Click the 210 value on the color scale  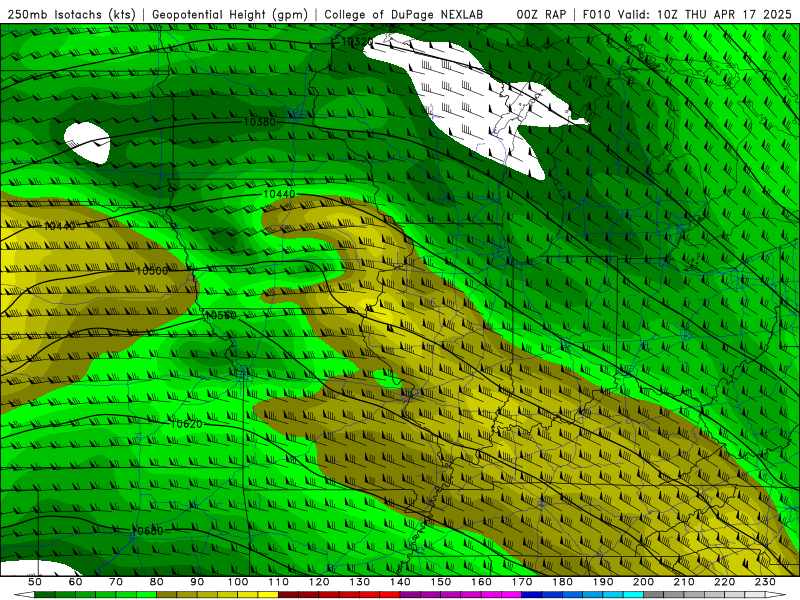pyautogui.click(x=684, y=582)
